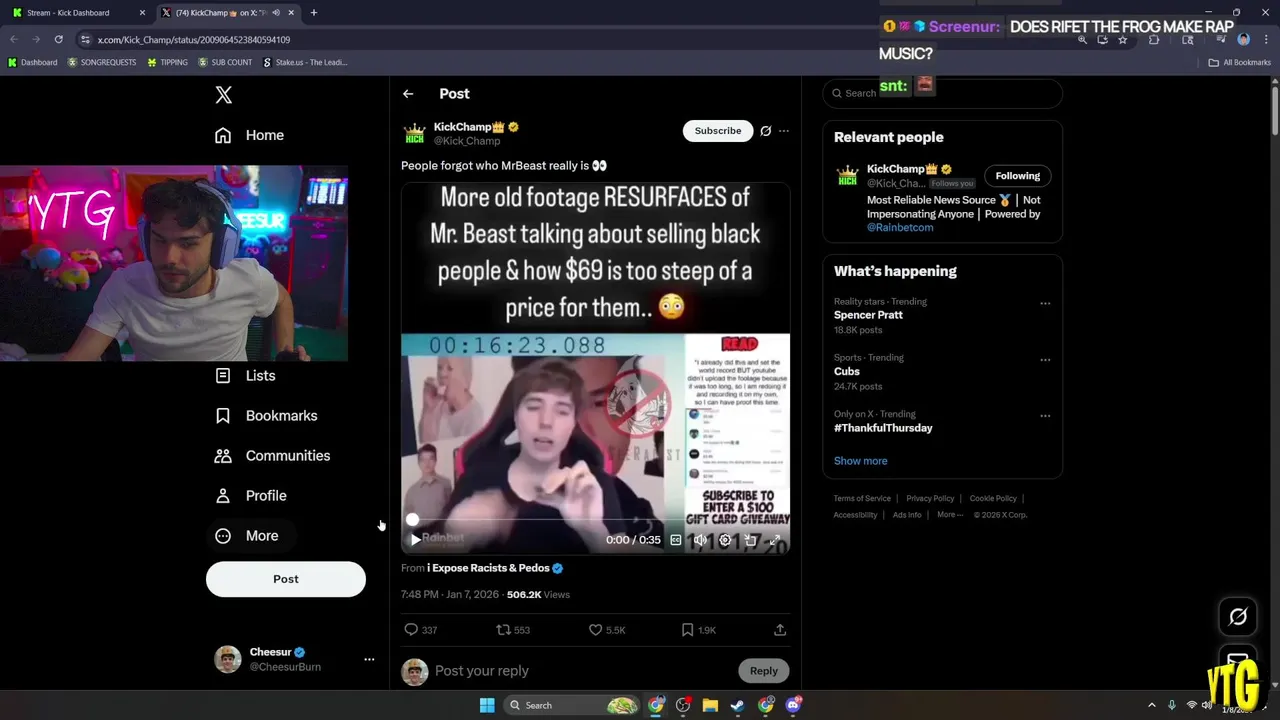
Task: Open the floating Grok button
Action: point(1238,617)
